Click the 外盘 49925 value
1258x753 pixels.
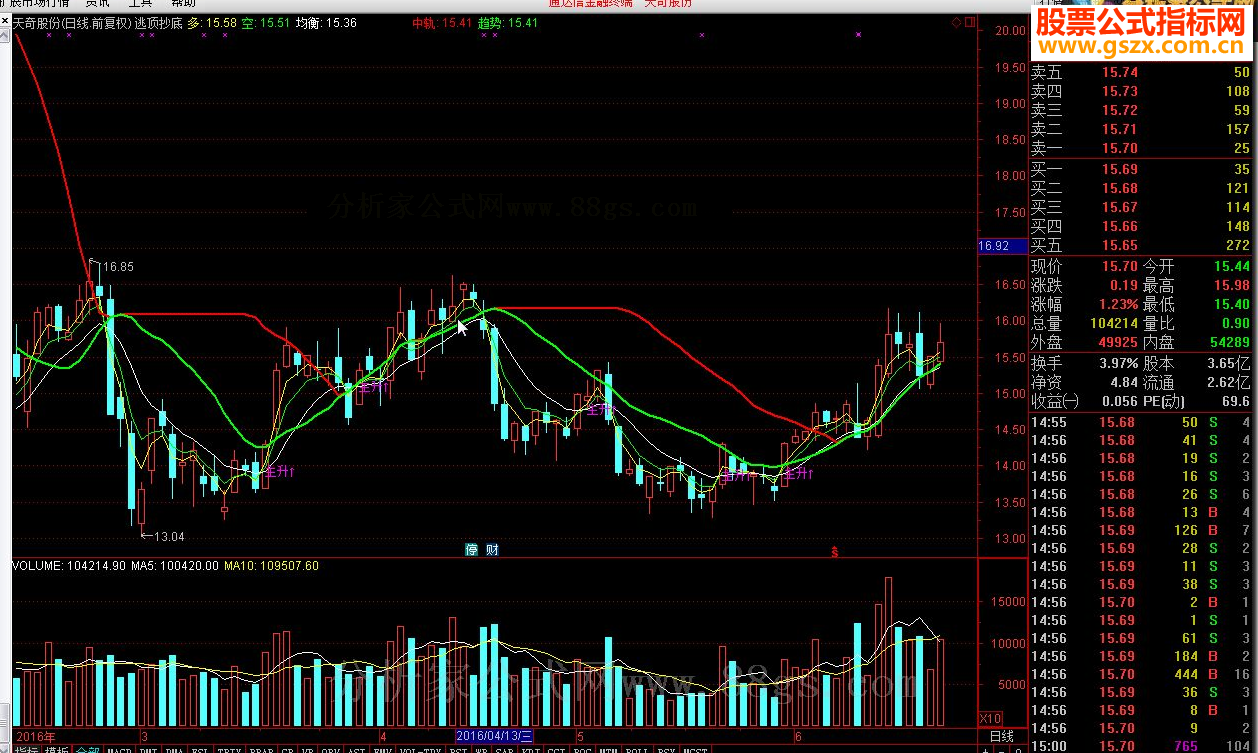(1116, 343)
